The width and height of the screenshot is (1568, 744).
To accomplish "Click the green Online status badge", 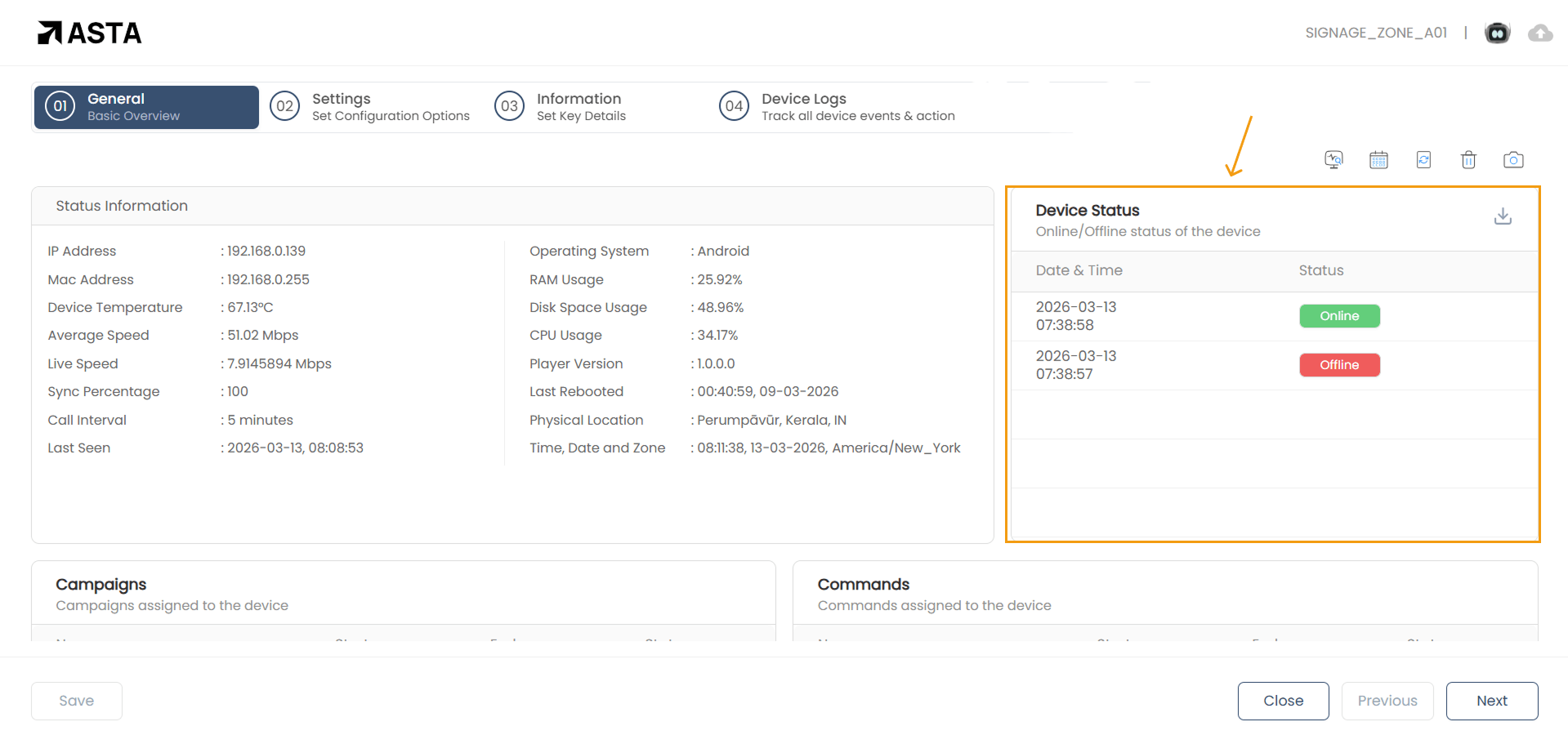I will tap(1339, 316).
